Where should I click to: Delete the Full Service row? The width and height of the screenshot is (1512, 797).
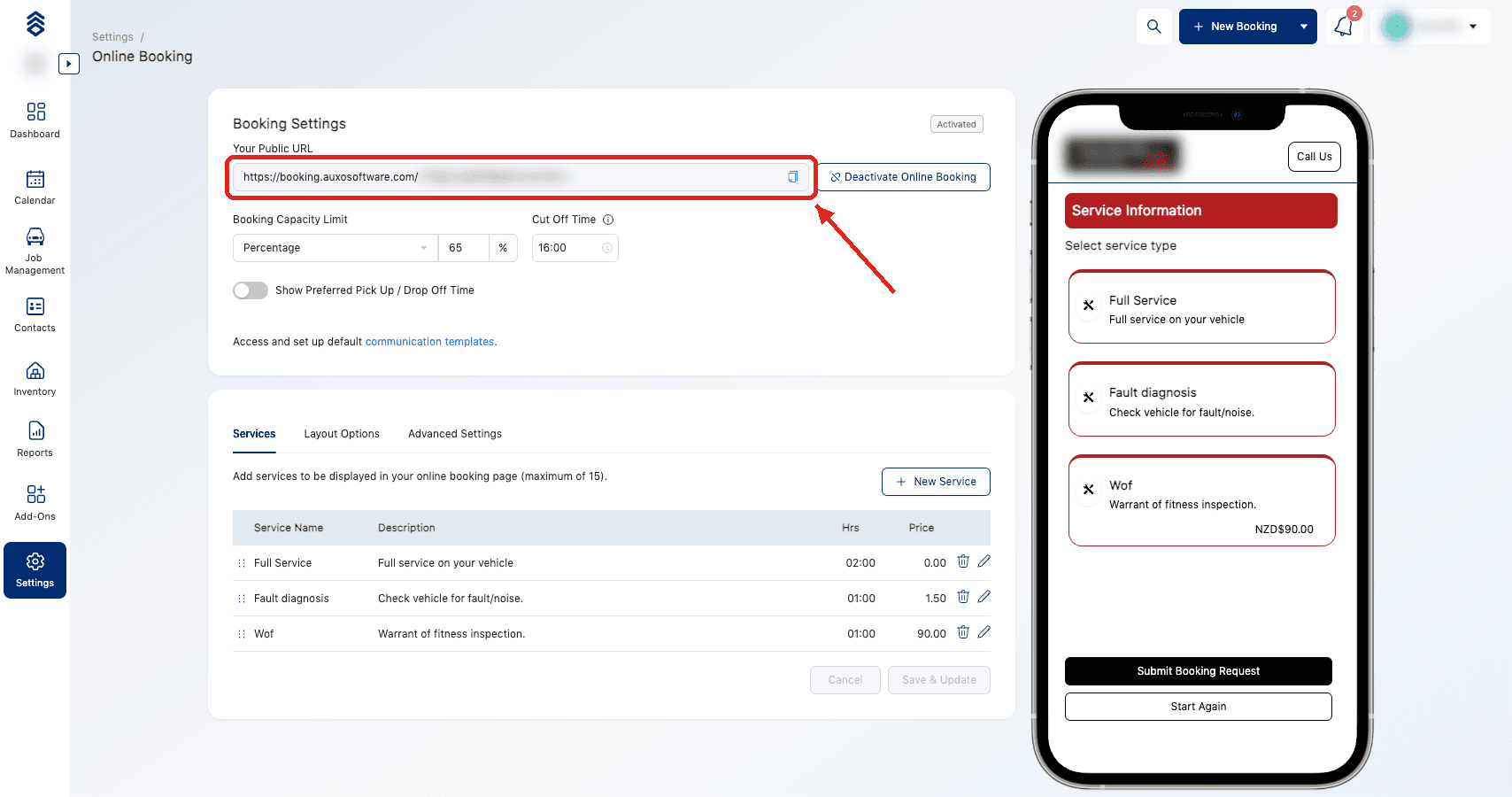[x=963, y=561]
